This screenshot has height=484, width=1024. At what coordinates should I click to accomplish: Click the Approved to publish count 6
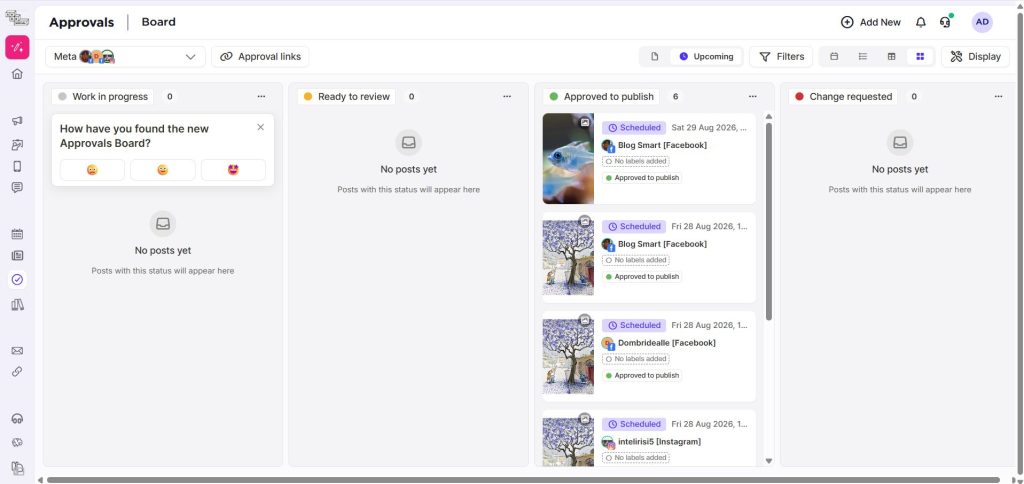[x=675, y=97]
